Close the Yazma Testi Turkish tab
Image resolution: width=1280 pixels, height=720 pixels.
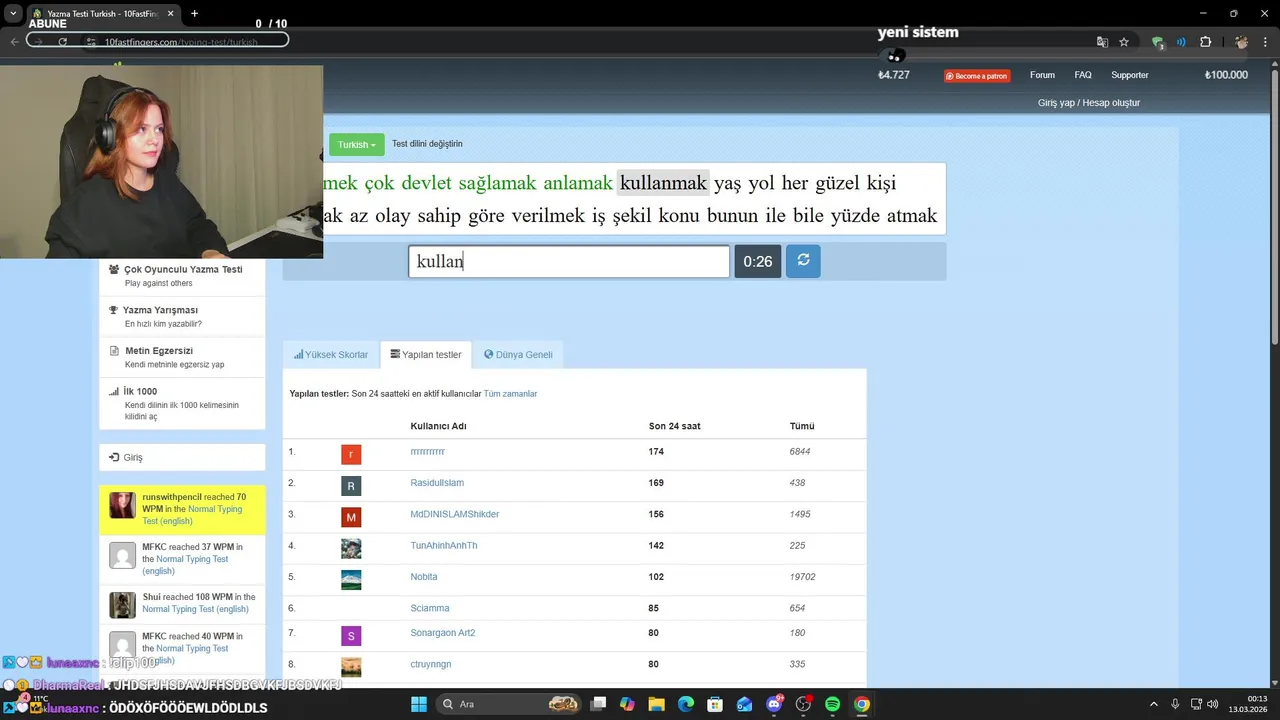[x=170, y=13]
